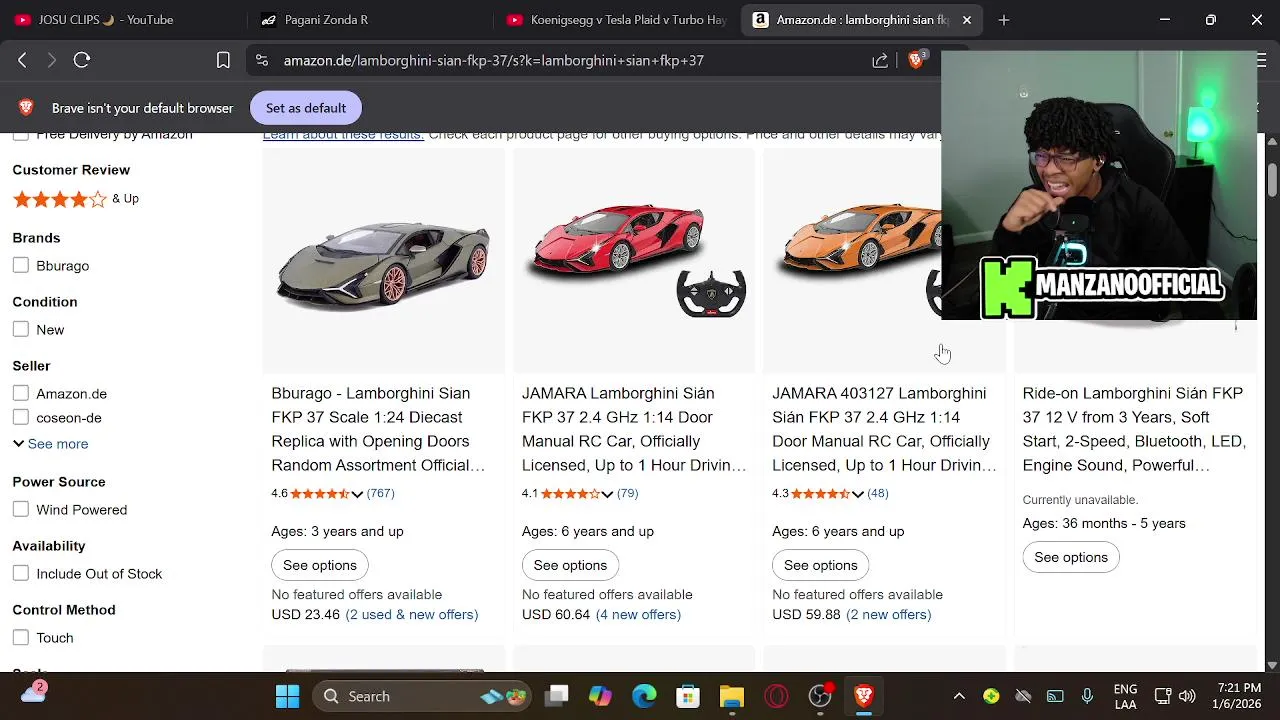Image resolution: width=1280 pixels, height=720 pixels.
Task: Open the (48) reviews count link
Action: 878,493
